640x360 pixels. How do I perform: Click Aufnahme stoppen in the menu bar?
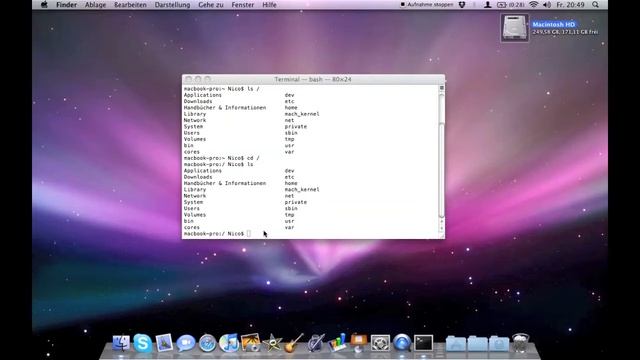(427, 4)
